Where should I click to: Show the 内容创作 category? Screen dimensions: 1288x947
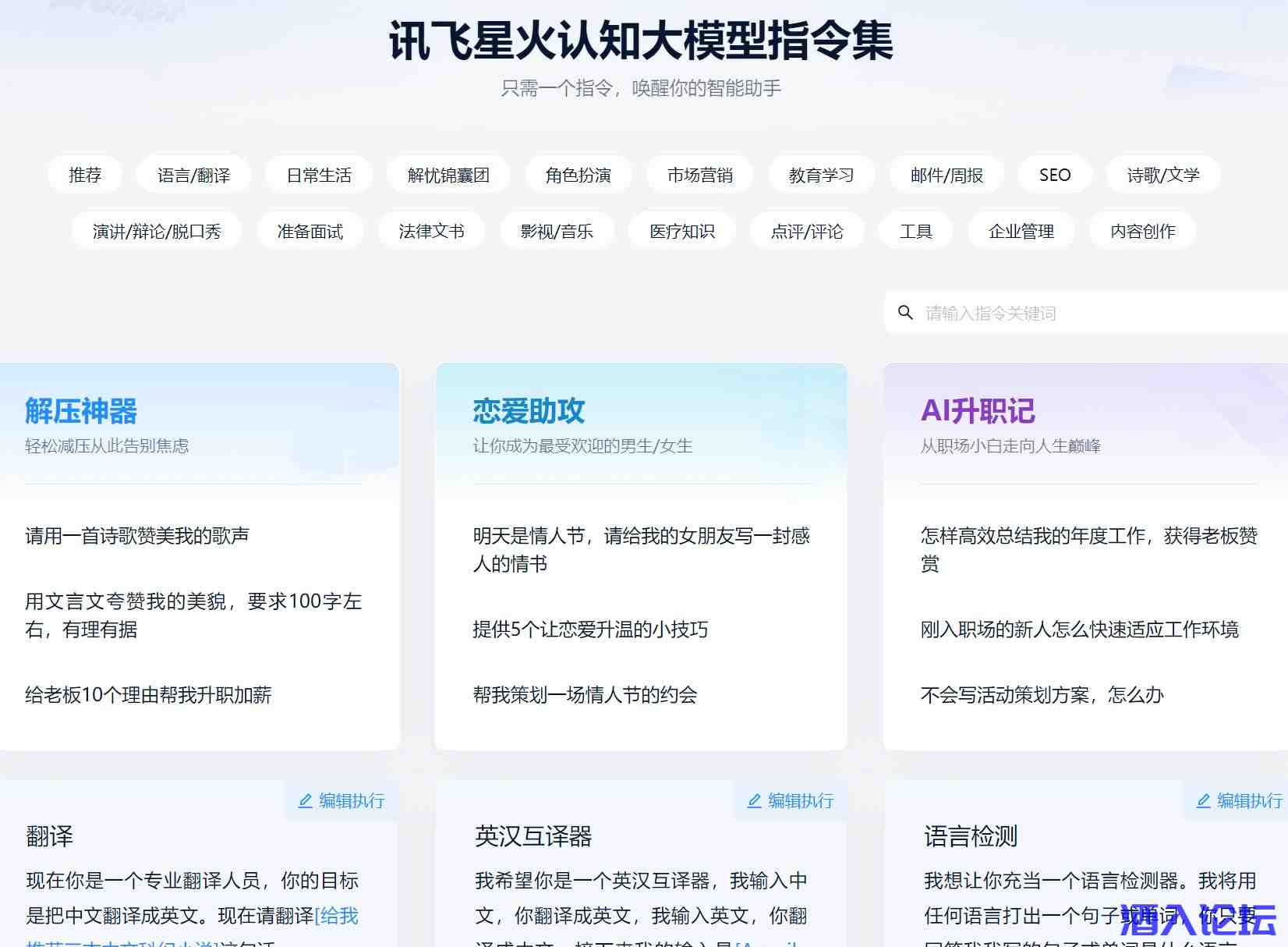(x=1143, y=231)
